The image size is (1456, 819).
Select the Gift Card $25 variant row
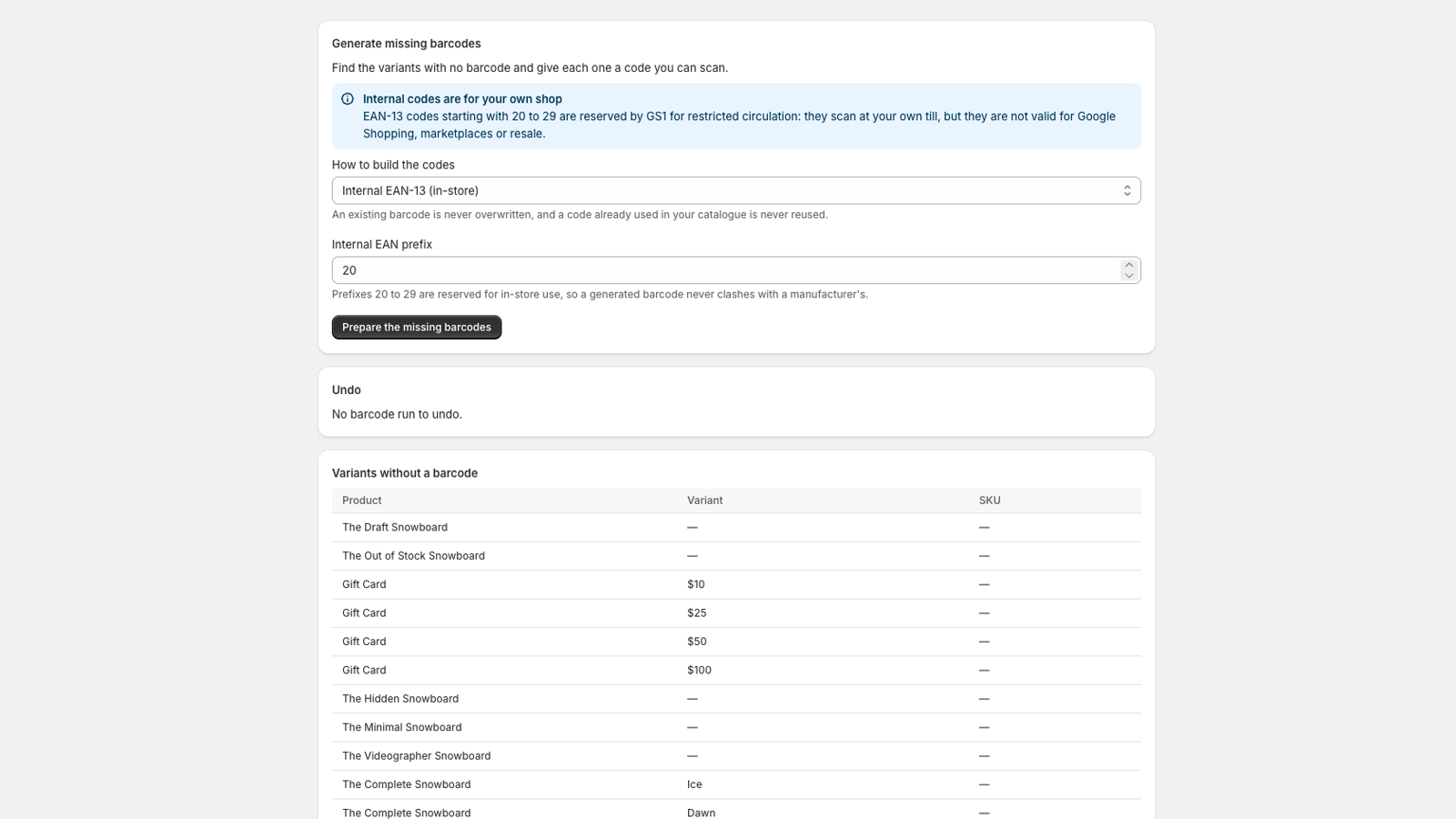pyautogui.click(x=736, y=613)
